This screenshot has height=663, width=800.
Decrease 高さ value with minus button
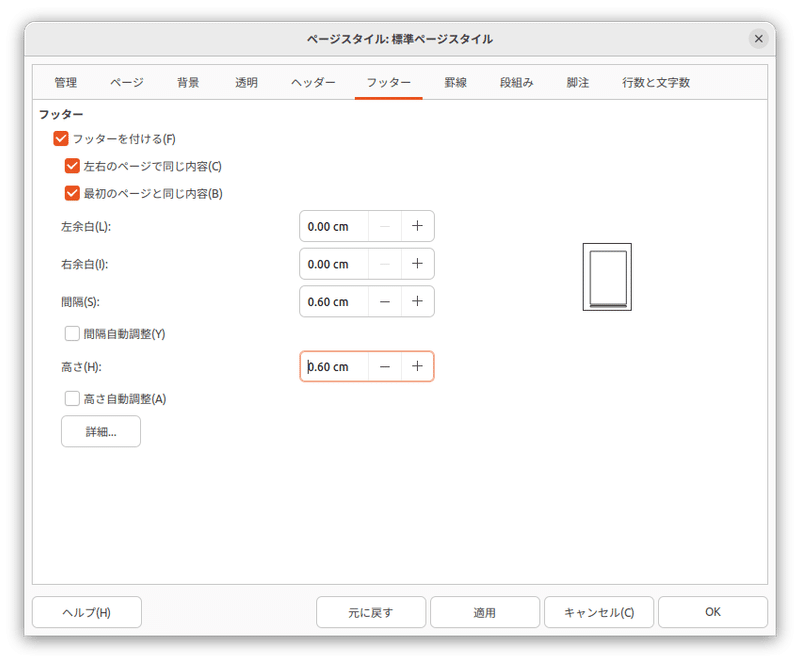385,366
